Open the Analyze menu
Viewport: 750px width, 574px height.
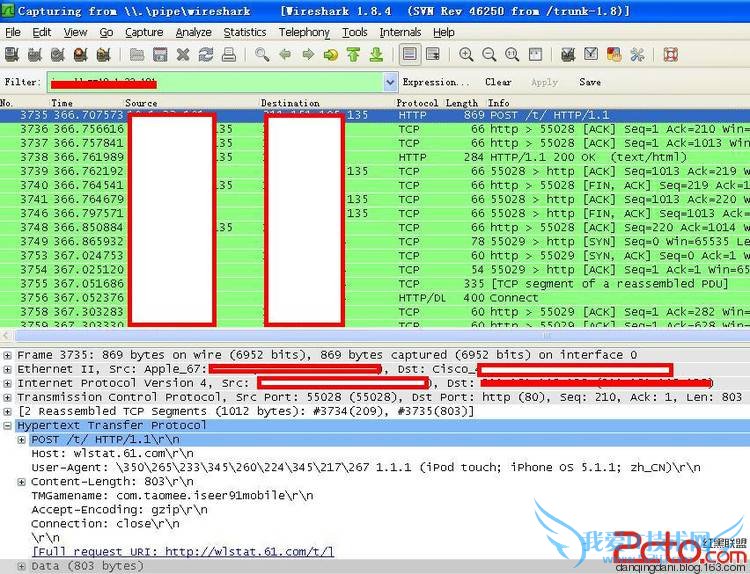click(x=193, y=32)
